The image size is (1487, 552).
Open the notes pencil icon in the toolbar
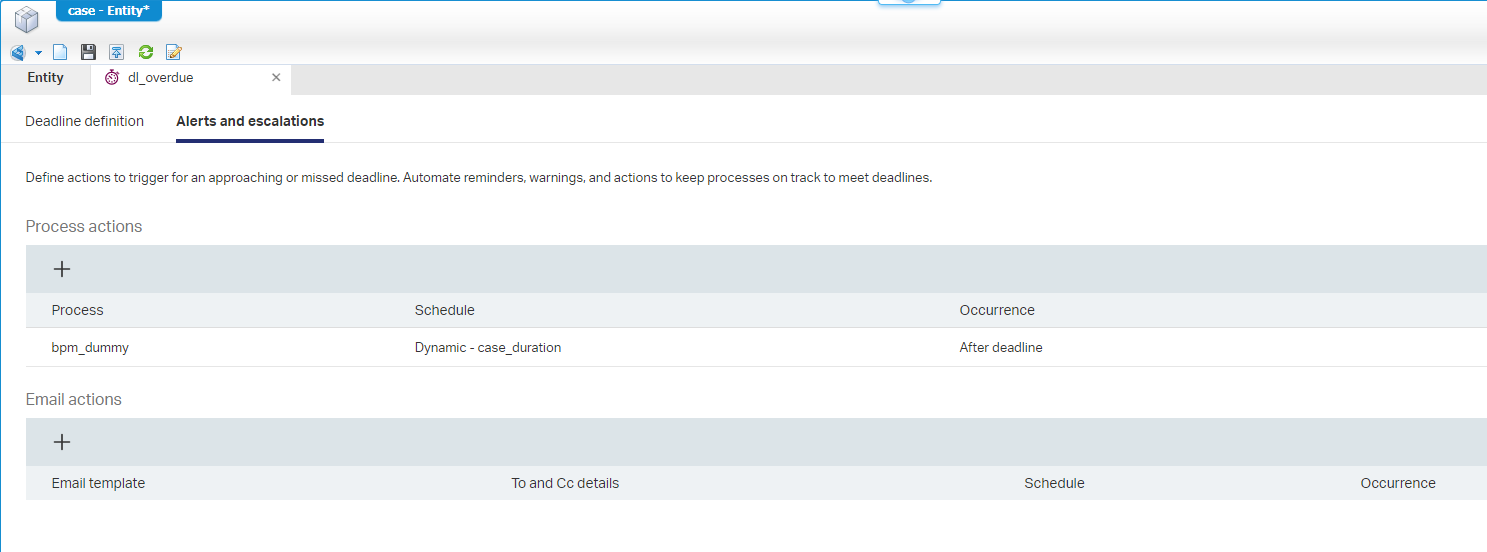pos(174,52)
